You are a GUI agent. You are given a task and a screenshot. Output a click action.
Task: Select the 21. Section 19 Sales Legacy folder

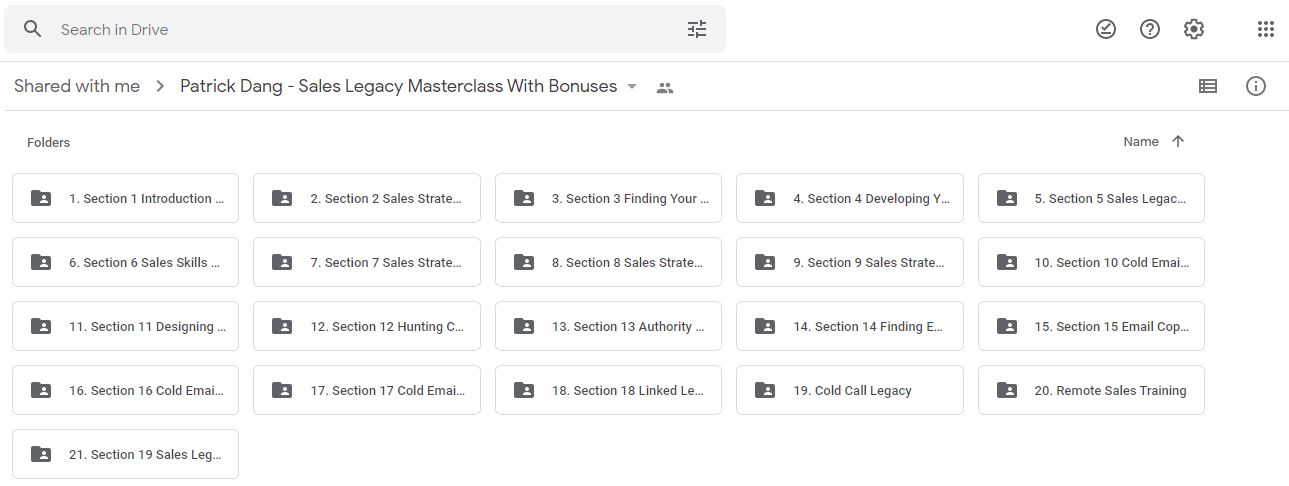coord(125,454)
